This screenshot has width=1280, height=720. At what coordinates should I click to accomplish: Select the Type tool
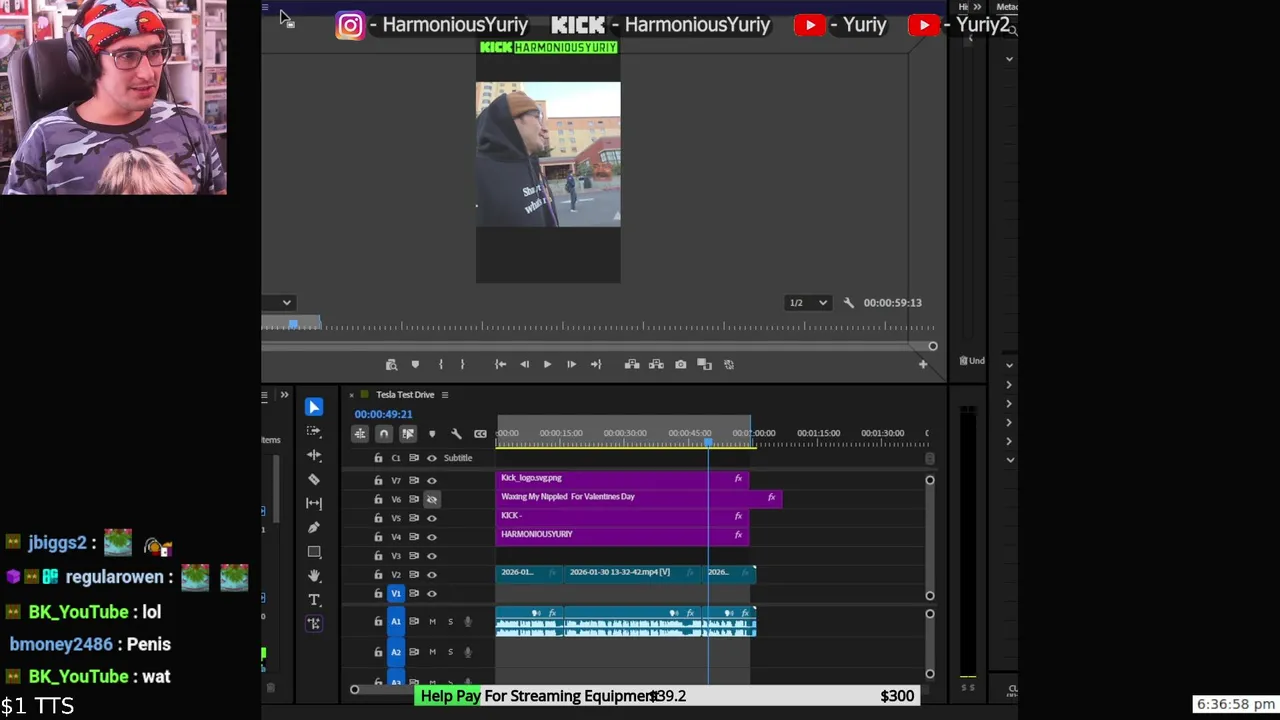pos(314,599)
